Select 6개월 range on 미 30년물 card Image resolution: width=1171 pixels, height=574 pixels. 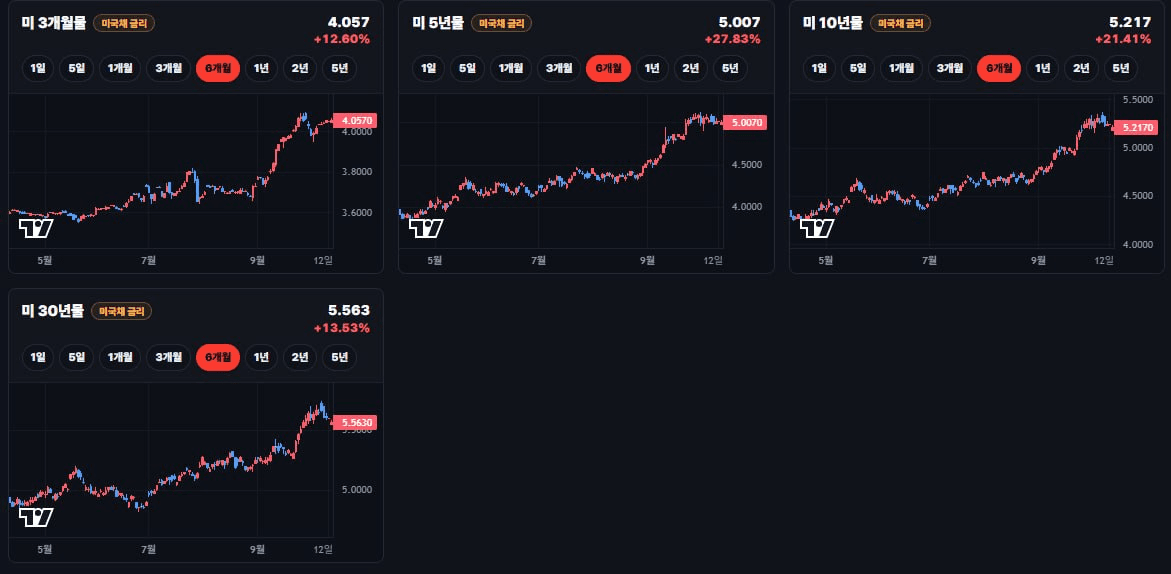pos(217,358)
